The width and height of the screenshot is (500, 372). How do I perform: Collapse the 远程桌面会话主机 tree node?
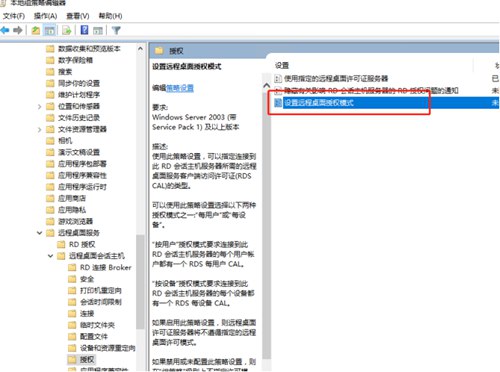51,256
